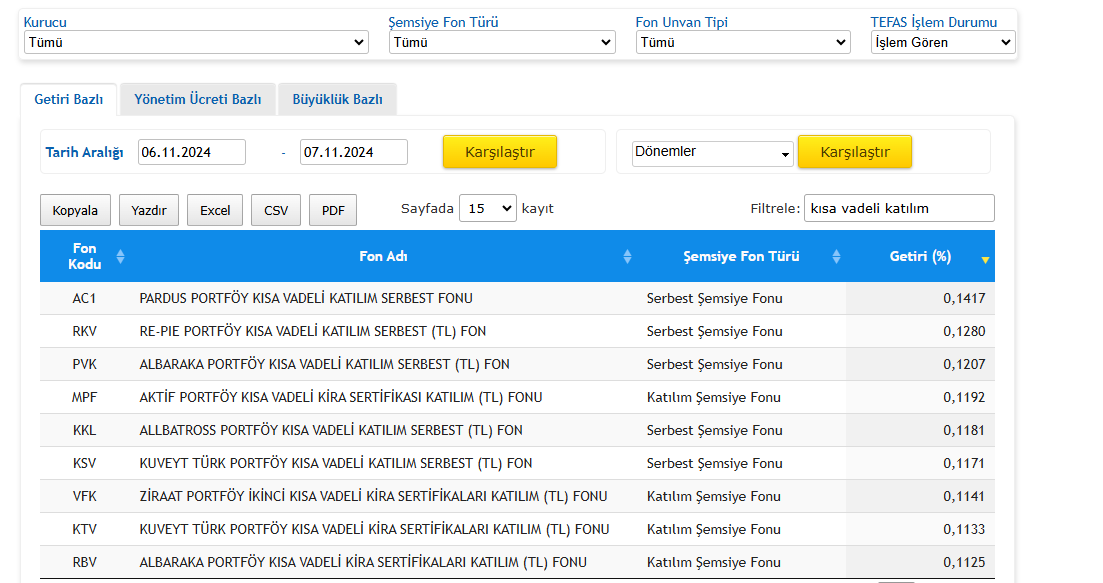Click return value 0,1125
1103x583 pixels.
tap(964, 563)
